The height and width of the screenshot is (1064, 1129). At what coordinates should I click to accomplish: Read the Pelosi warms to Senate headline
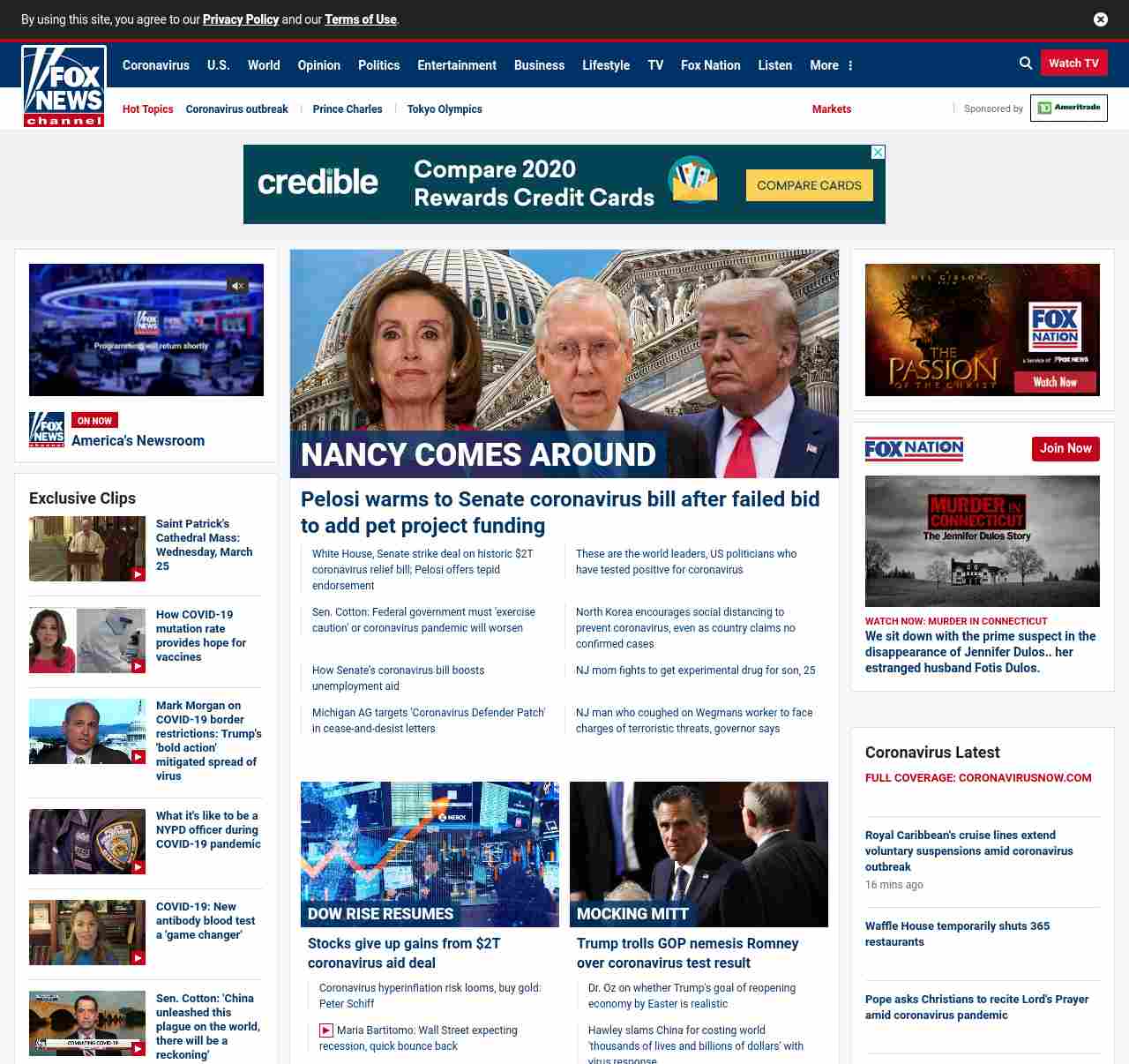click(560, 512)
